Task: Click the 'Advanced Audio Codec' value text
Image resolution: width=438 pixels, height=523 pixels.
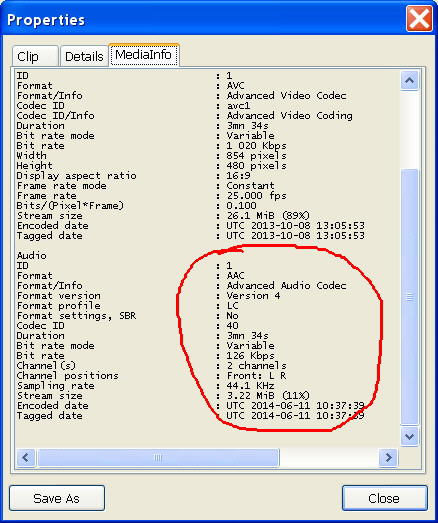Action: [286, 286]
